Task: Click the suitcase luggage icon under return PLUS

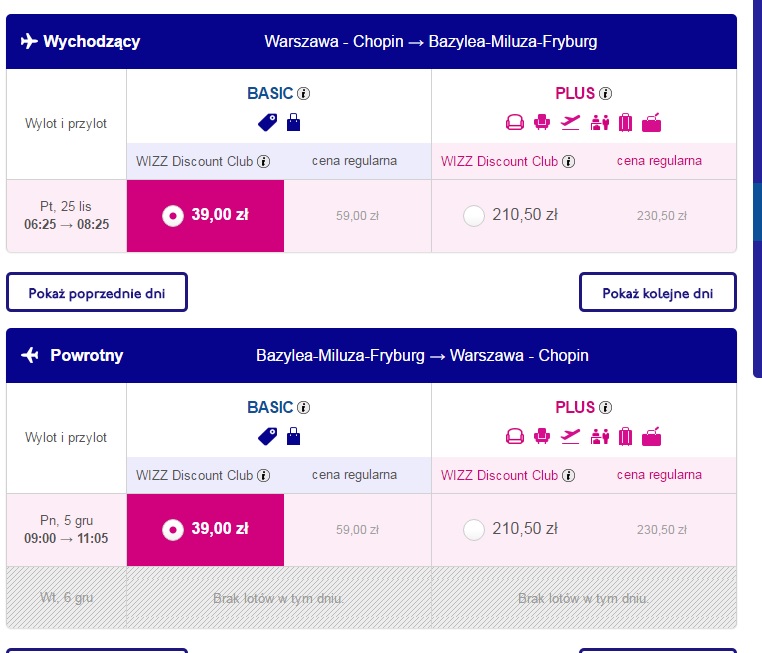Action: (625, 436)
